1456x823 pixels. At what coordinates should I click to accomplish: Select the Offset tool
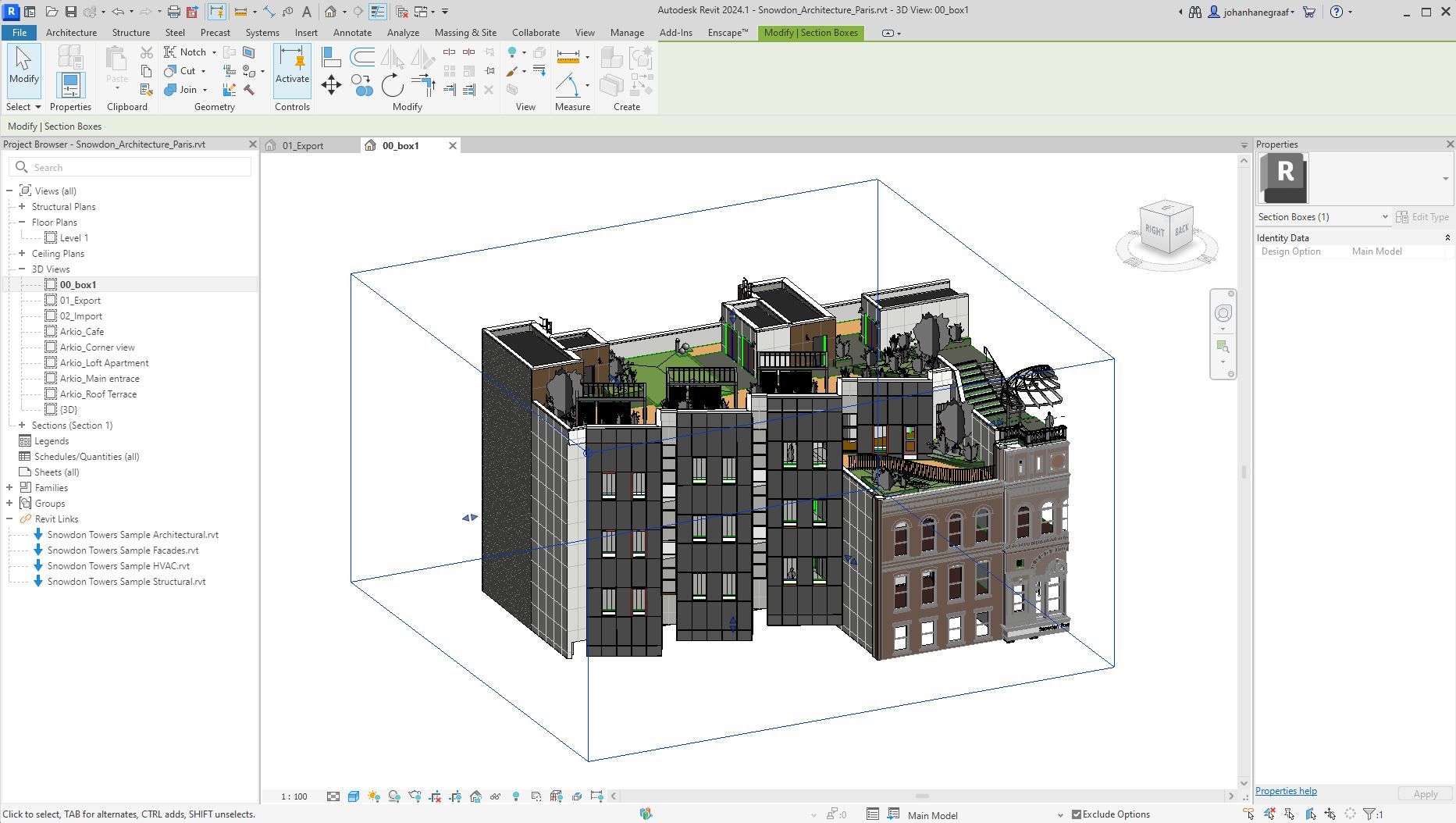click(361, 57)
